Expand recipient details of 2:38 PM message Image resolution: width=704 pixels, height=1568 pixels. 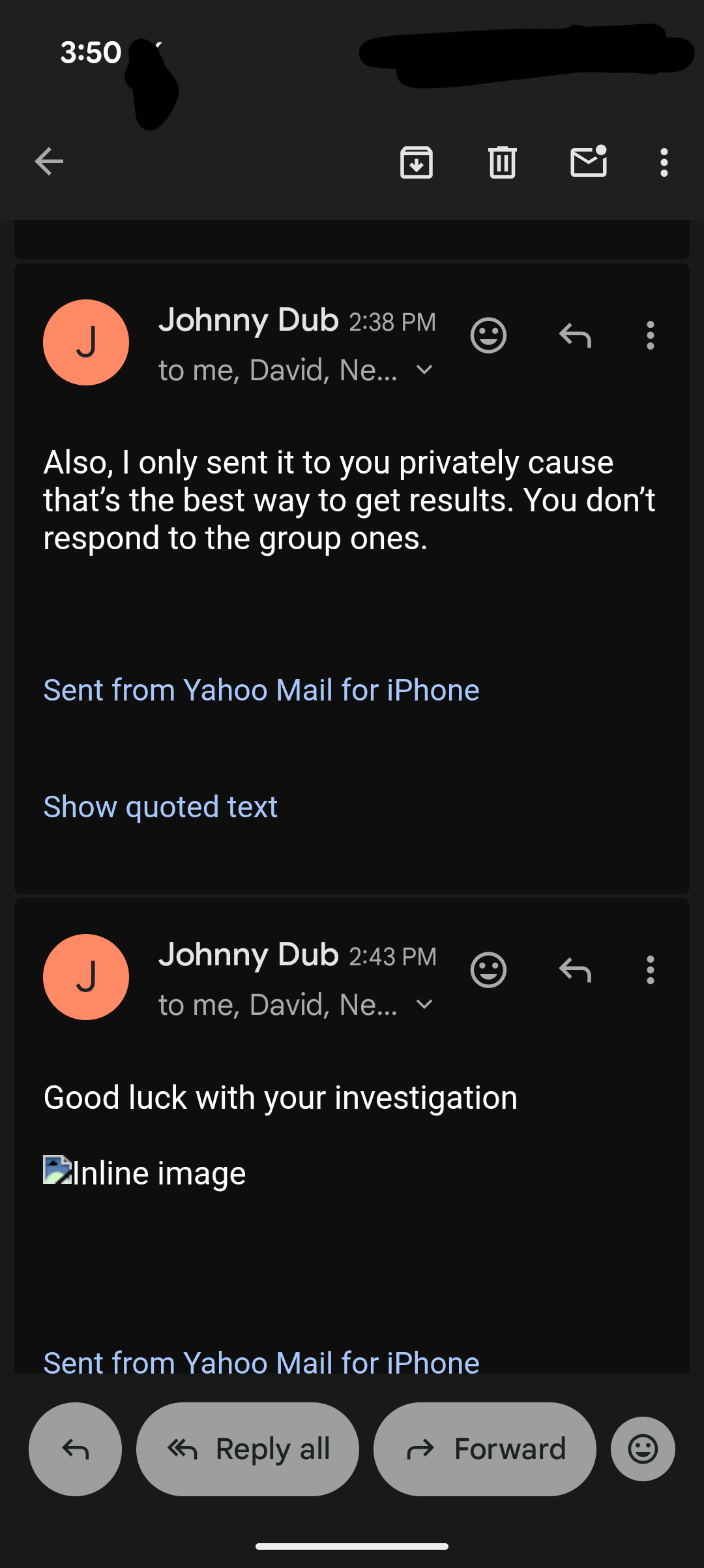(424, 370)
